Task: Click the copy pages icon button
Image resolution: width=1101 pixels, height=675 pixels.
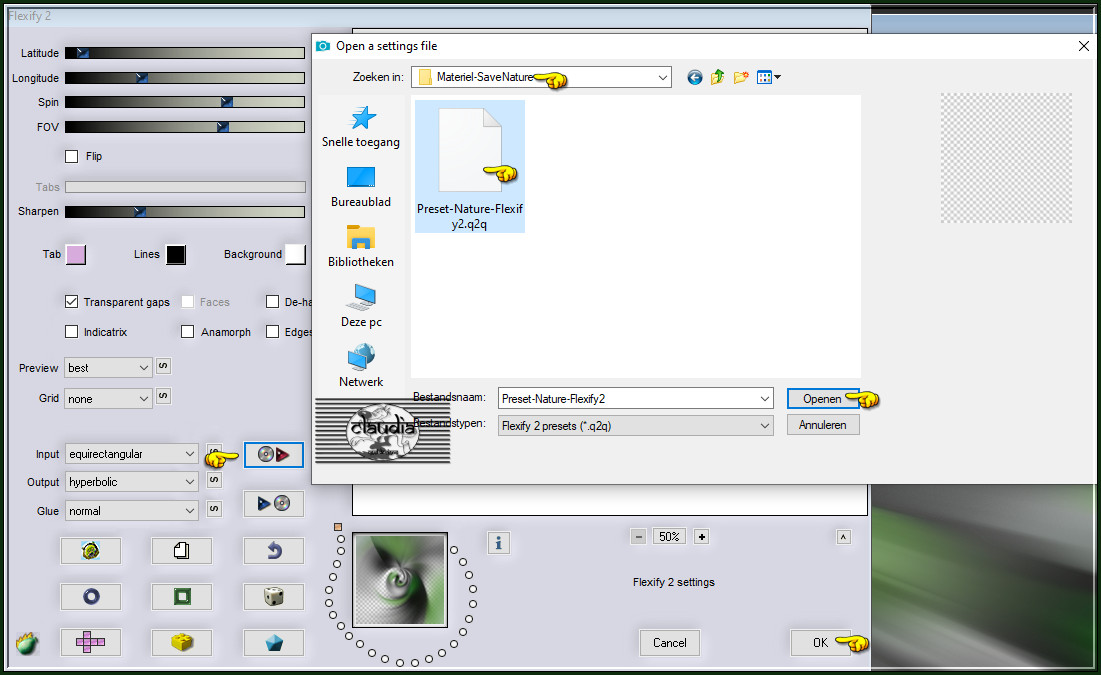Action: tap(181, 551)
